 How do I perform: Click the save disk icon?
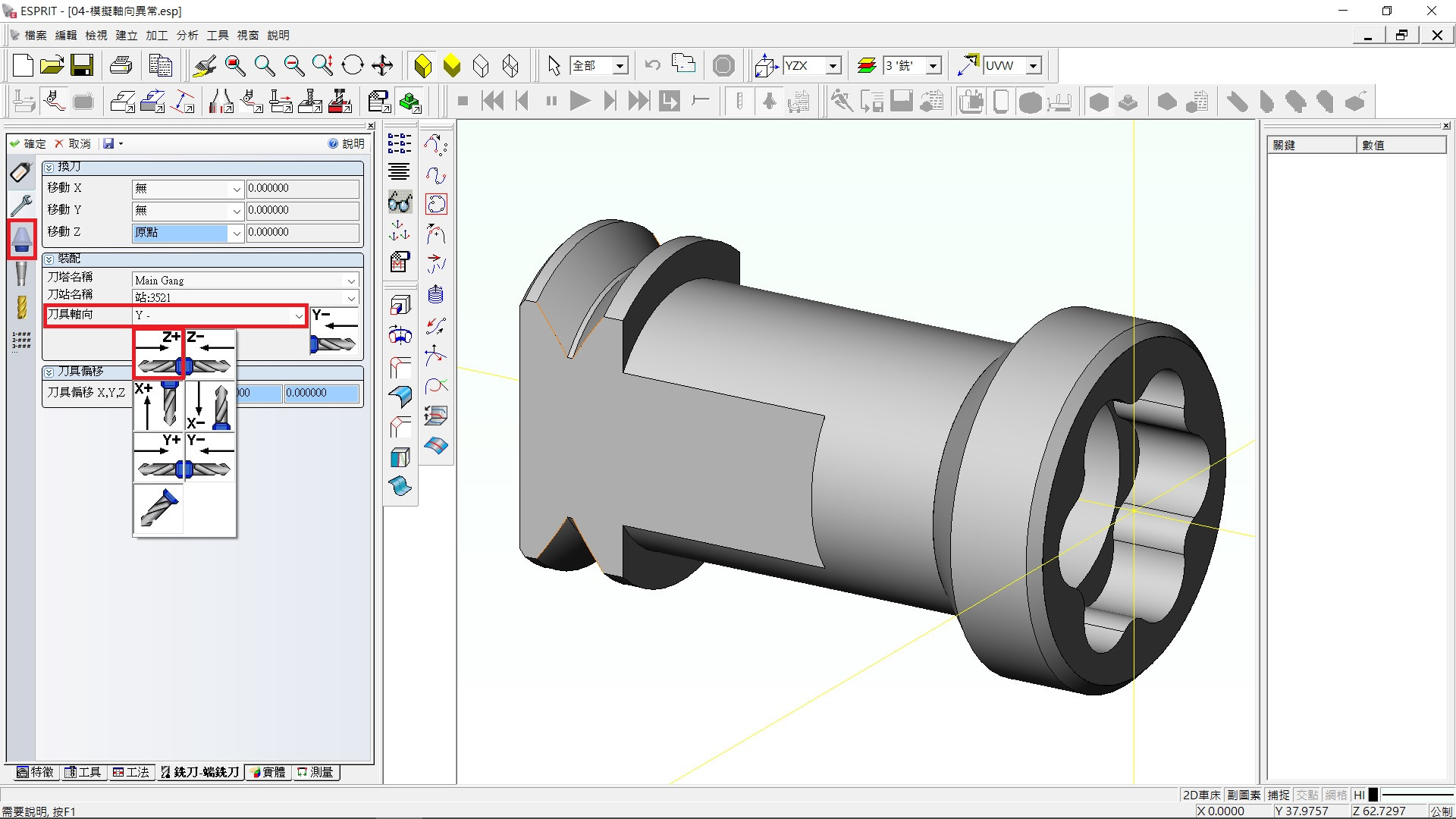pyautogui.click(x=82, y=66)
